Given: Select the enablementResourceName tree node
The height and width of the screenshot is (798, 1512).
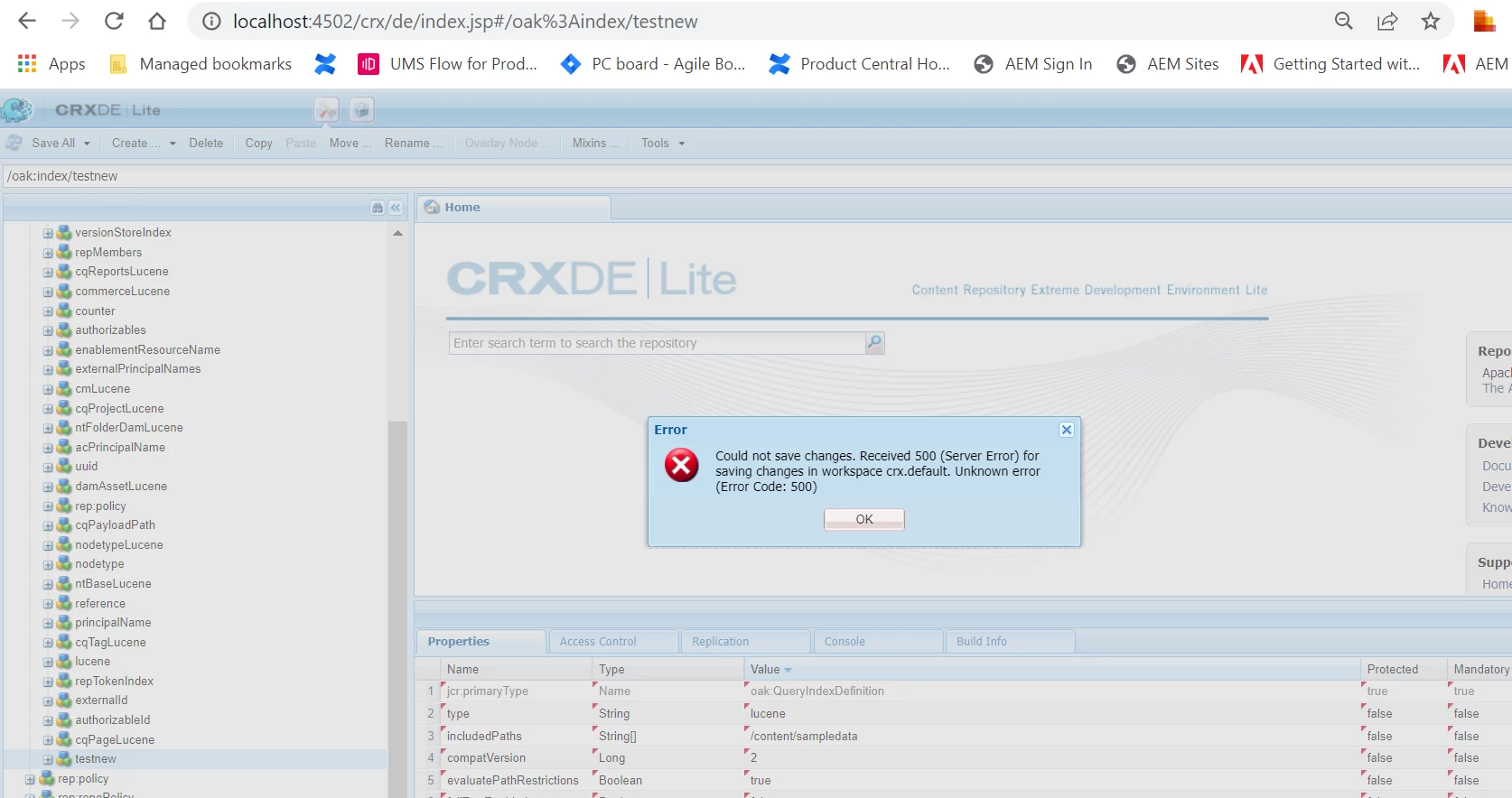Looking at the screenshot, I should (147, 350).
